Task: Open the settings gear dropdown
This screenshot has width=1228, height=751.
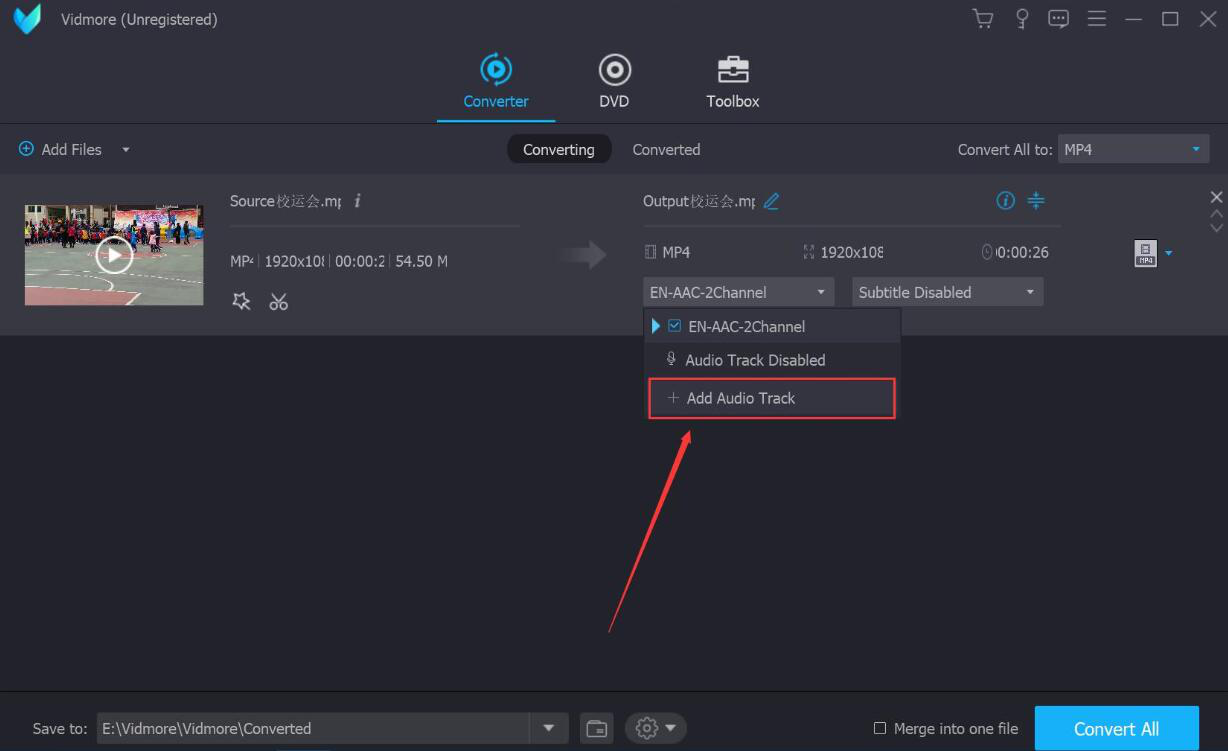Action: coord(656,728)
